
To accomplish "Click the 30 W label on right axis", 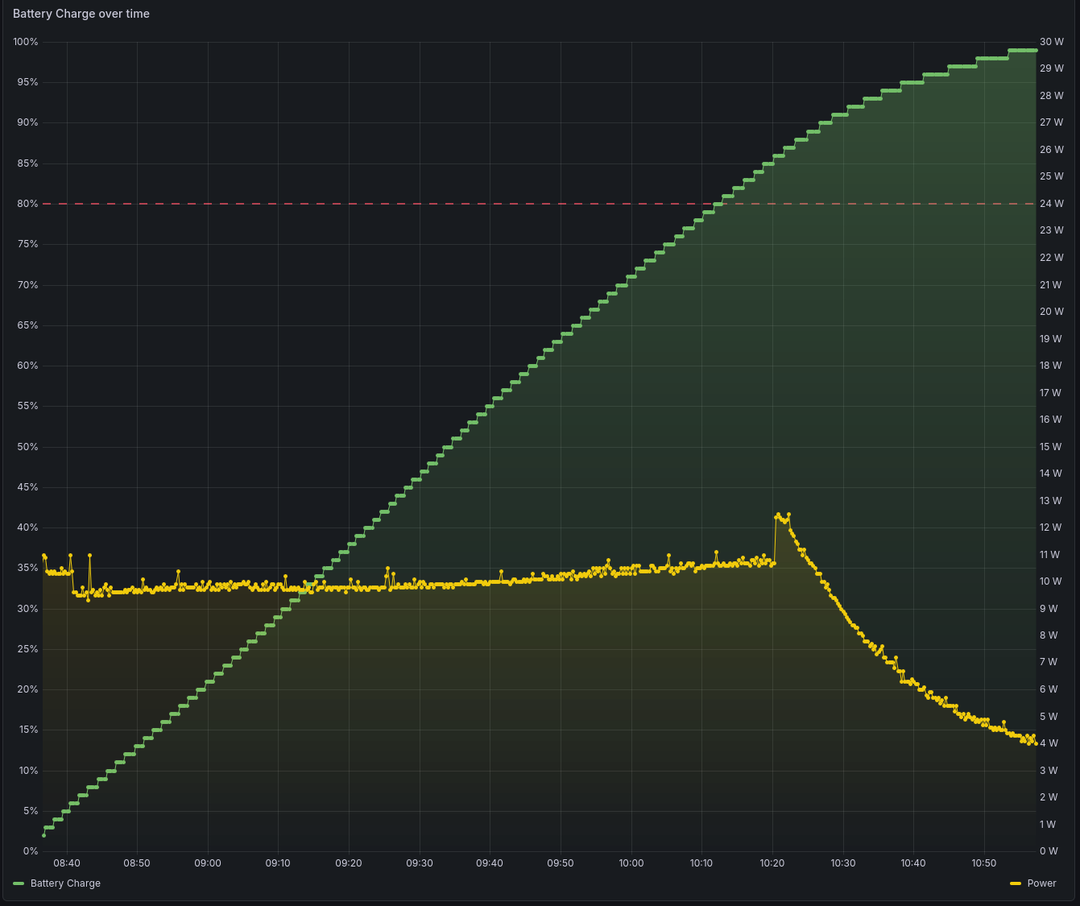I will tap(1051, 42).
